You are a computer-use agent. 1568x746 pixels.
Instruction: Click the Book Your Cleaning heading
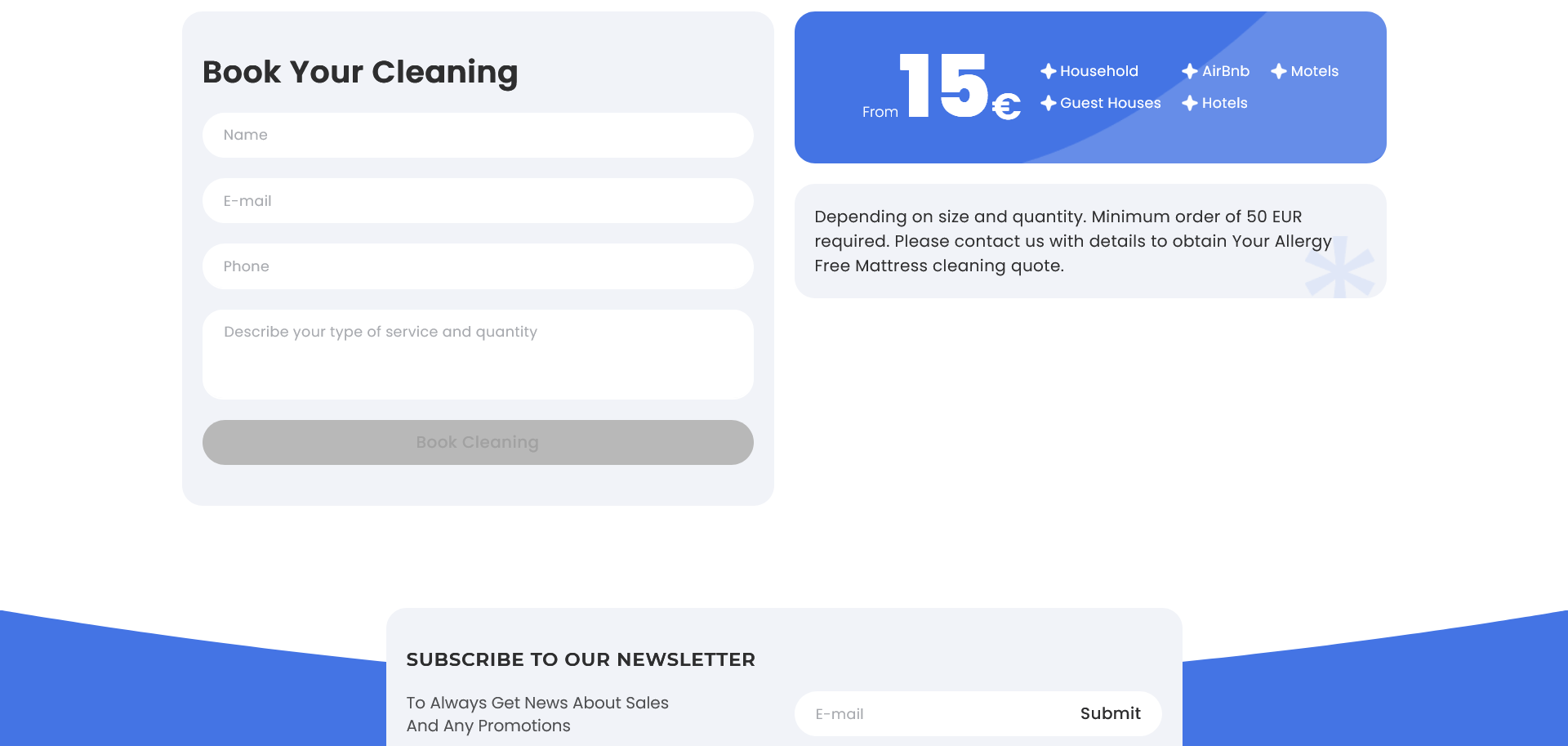pos(360,73)
